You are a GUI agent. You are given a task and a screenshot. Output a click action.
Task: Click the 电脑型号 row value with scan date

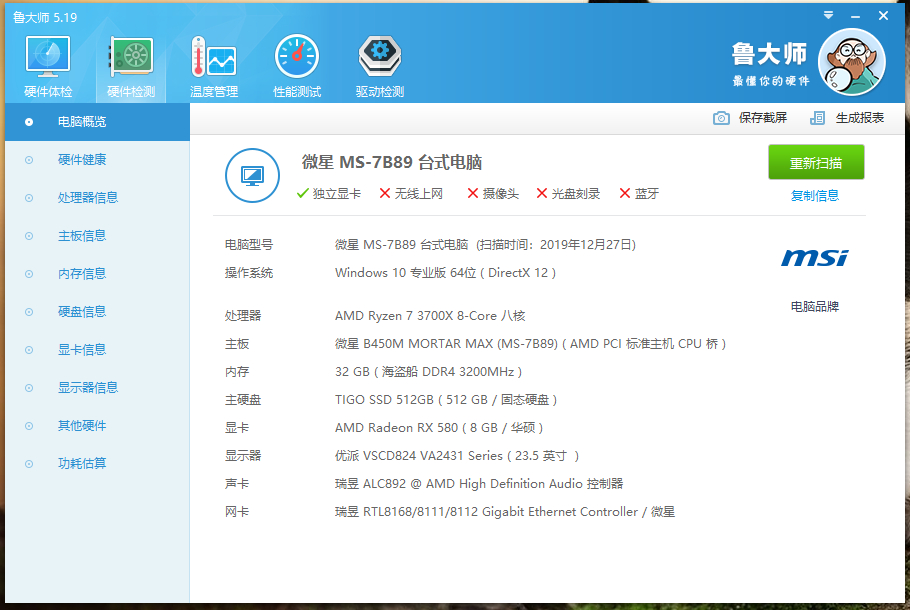[x=485, y=245]
